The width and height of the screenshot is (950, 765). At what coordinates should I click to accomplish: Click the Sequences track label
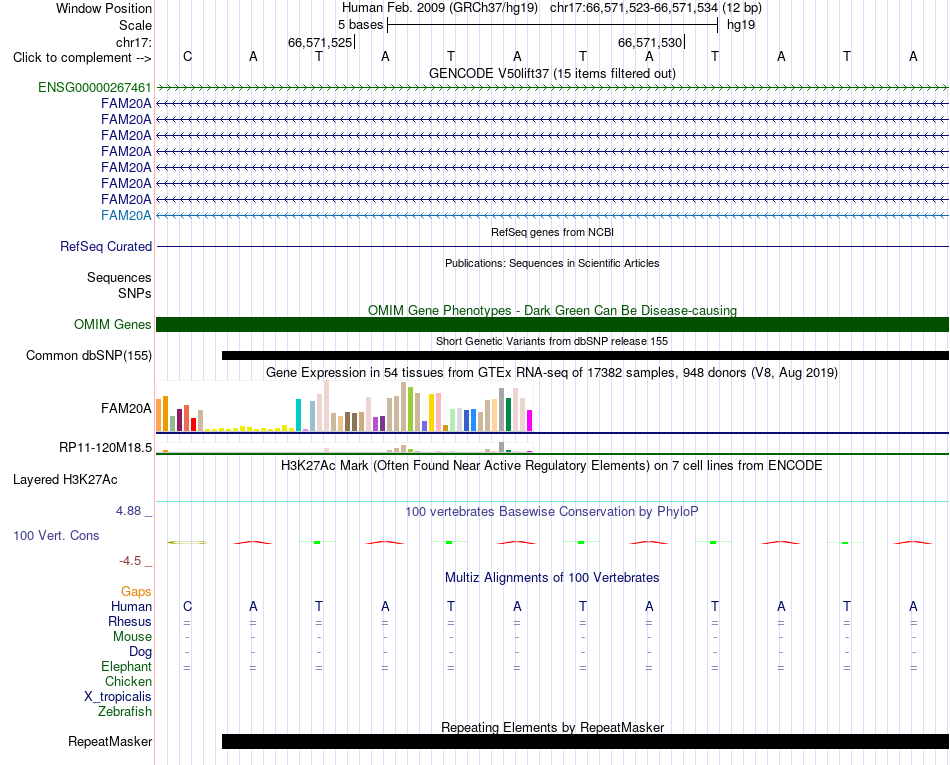pos(119,277)
